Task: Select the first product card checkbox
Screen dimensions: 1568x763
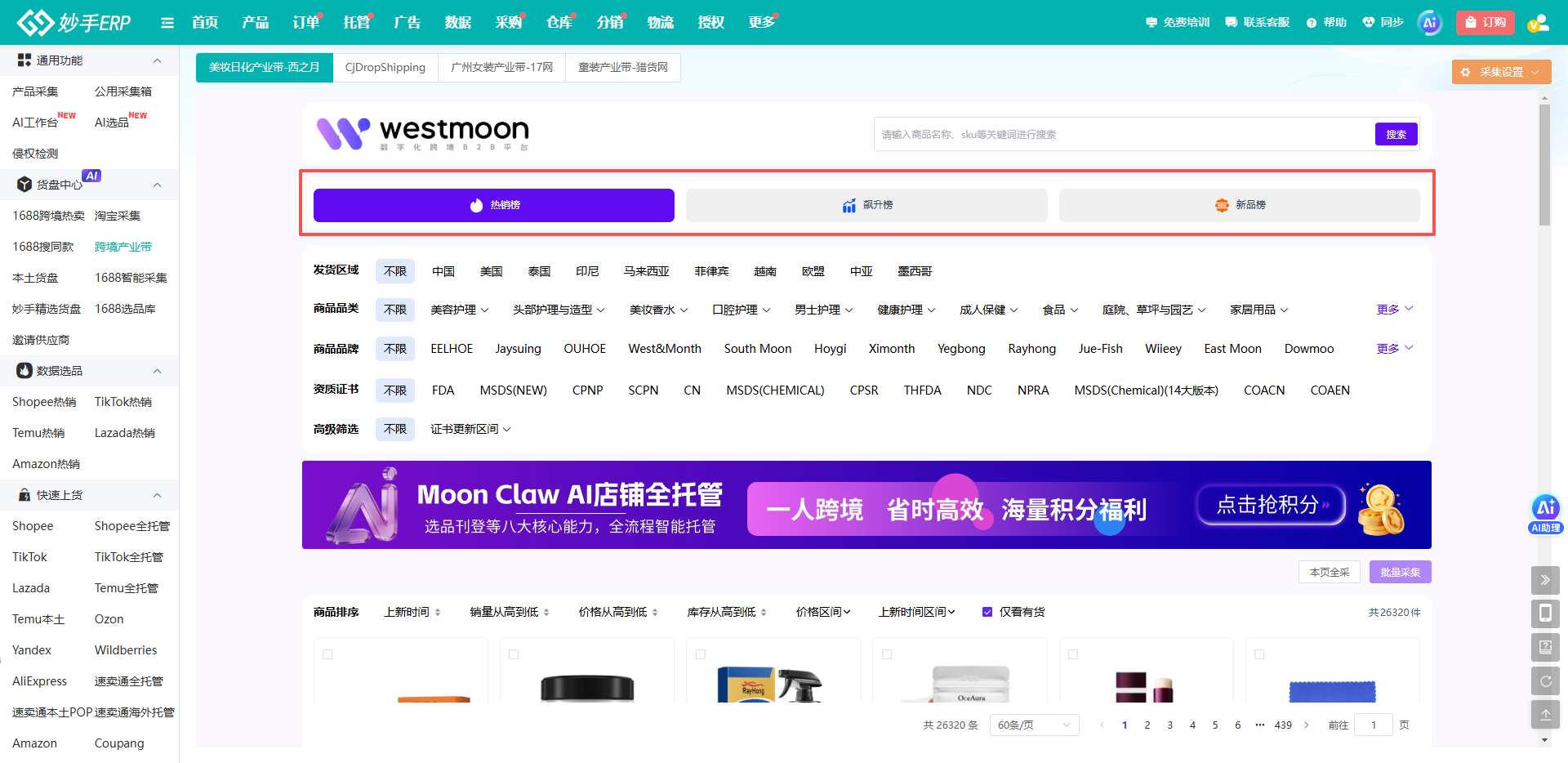Action: click(x=327, y=654)
